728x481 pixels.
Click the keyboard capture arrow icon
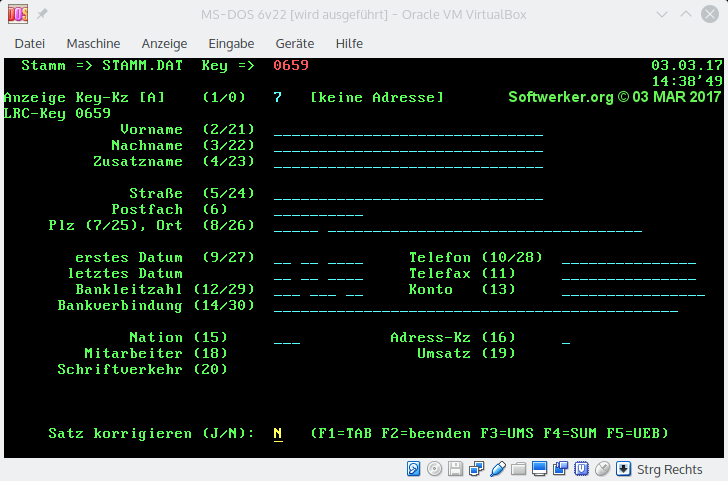pyautogui.click(x=624, y=469)
